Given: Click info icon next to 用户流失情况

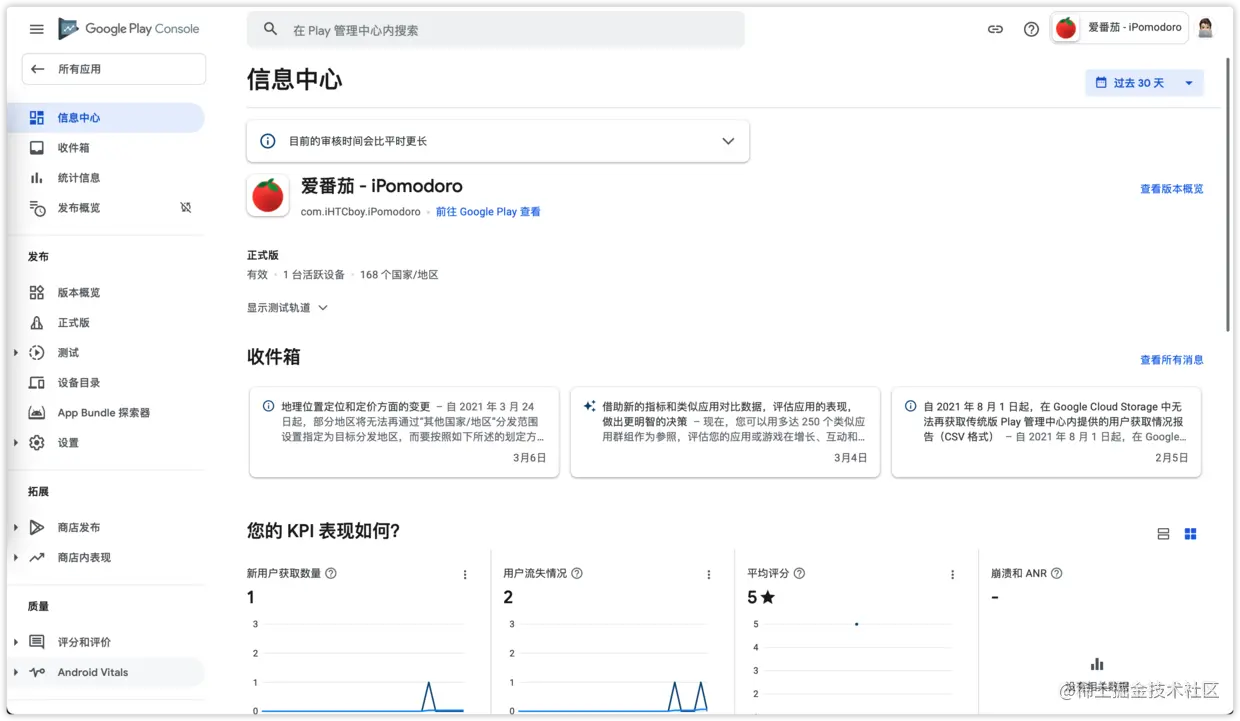Looking at the screenshot, I should (x=577, y=574).
